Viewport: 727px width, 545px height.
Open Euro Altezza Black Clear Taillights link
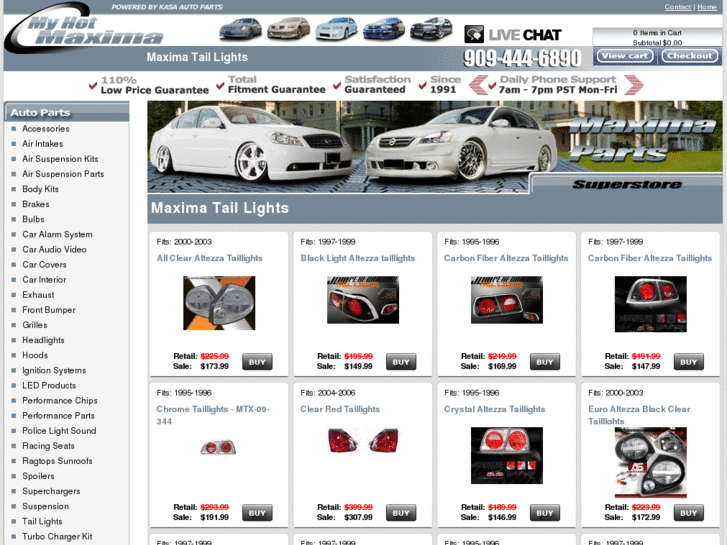(639, 415)
